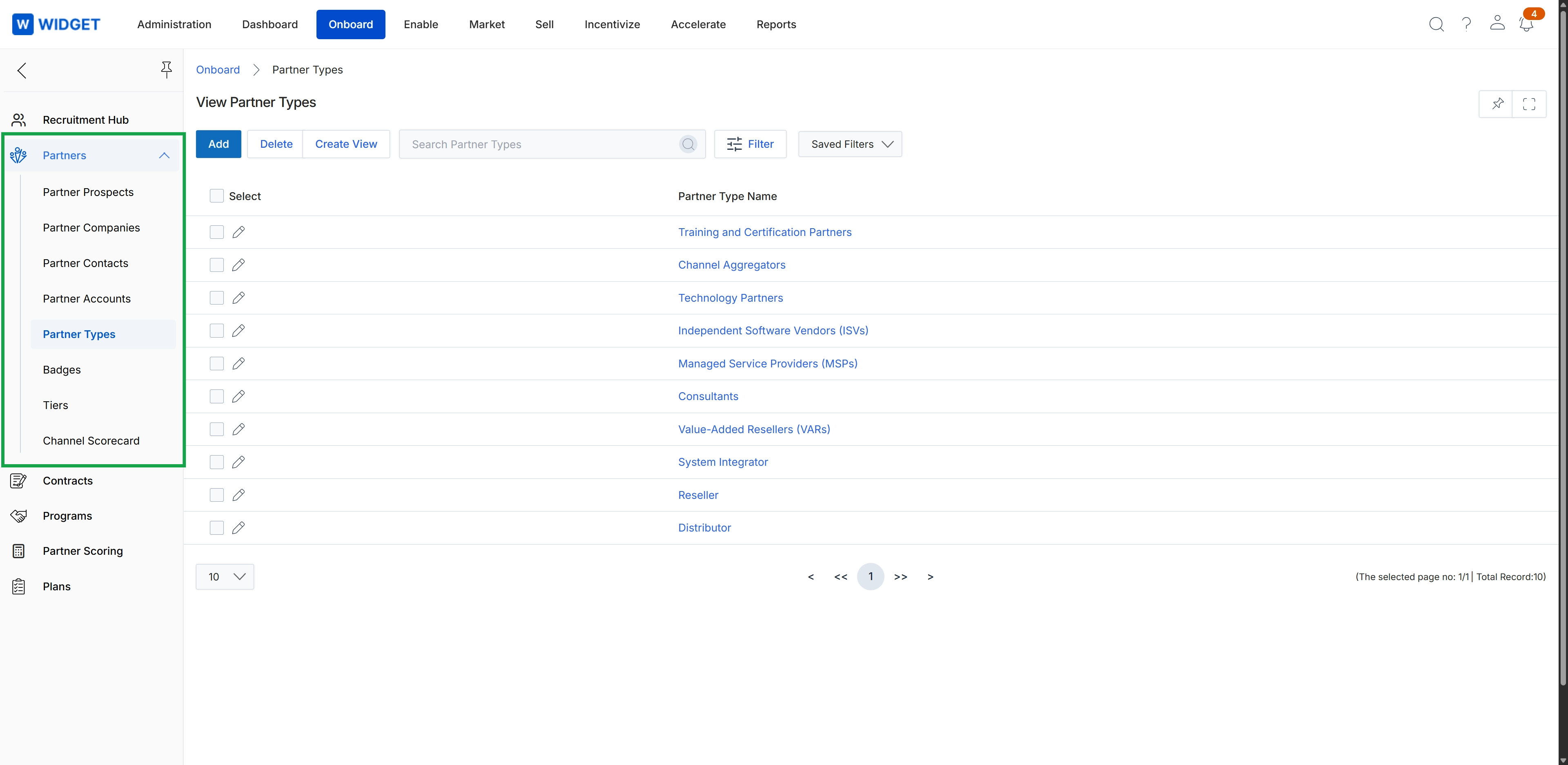Open global search magnifier icon

pyautogui.click(x=1436, y=24)
